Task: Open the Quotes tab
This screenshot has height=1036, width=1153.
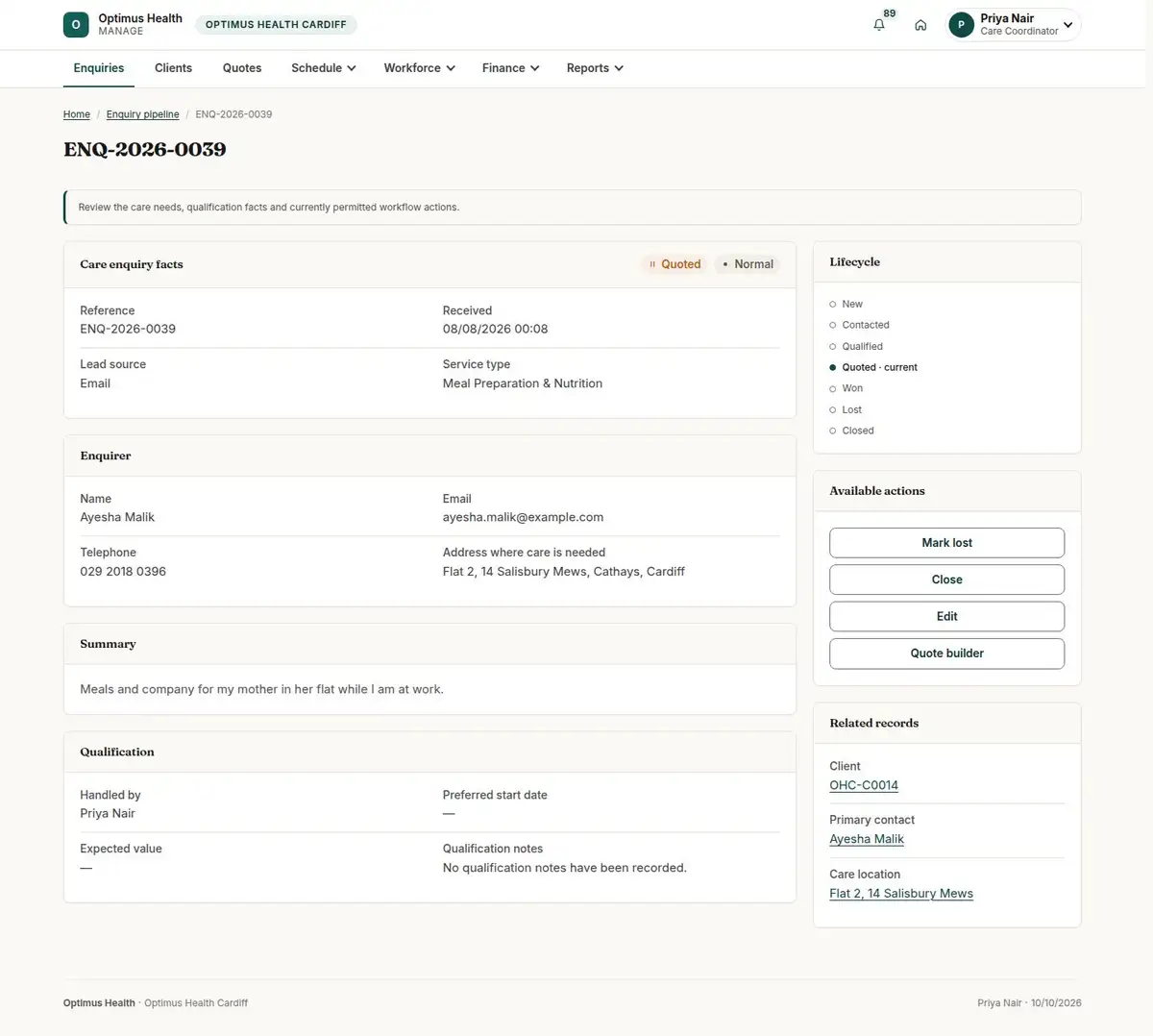Action: click(242, 68)
